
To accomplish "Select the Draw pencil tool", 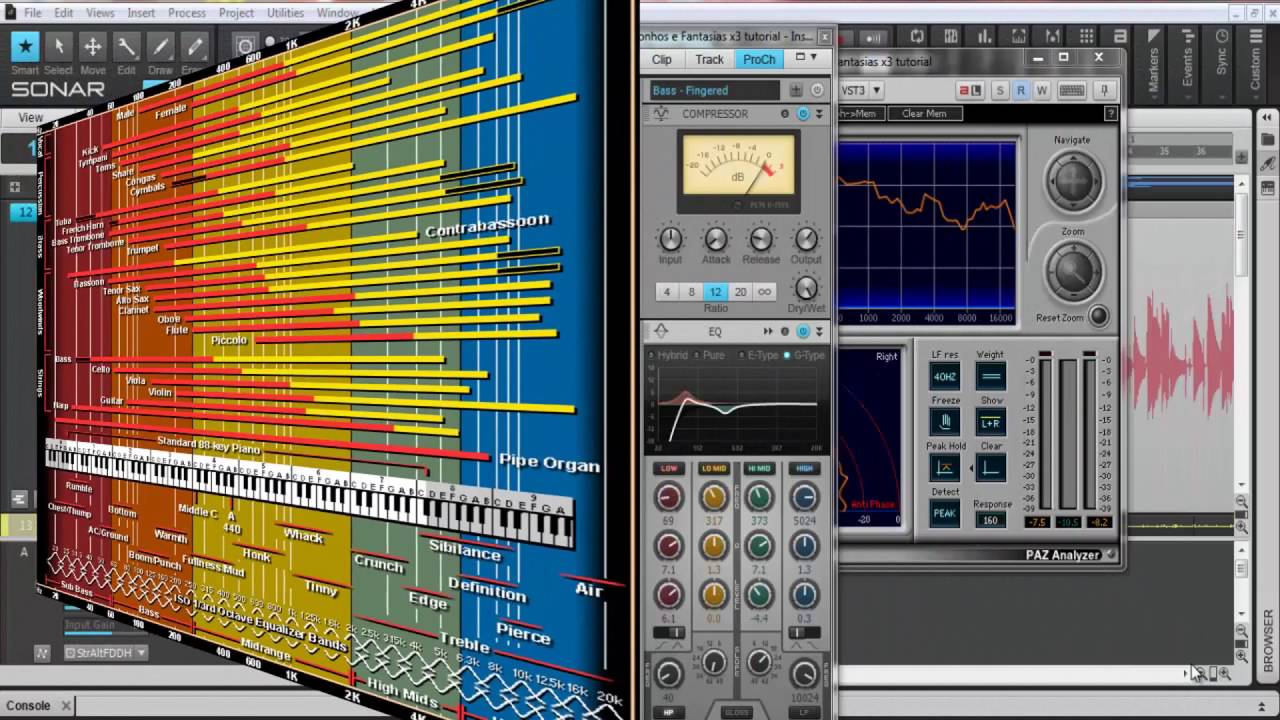I will [x=160, y=46].
